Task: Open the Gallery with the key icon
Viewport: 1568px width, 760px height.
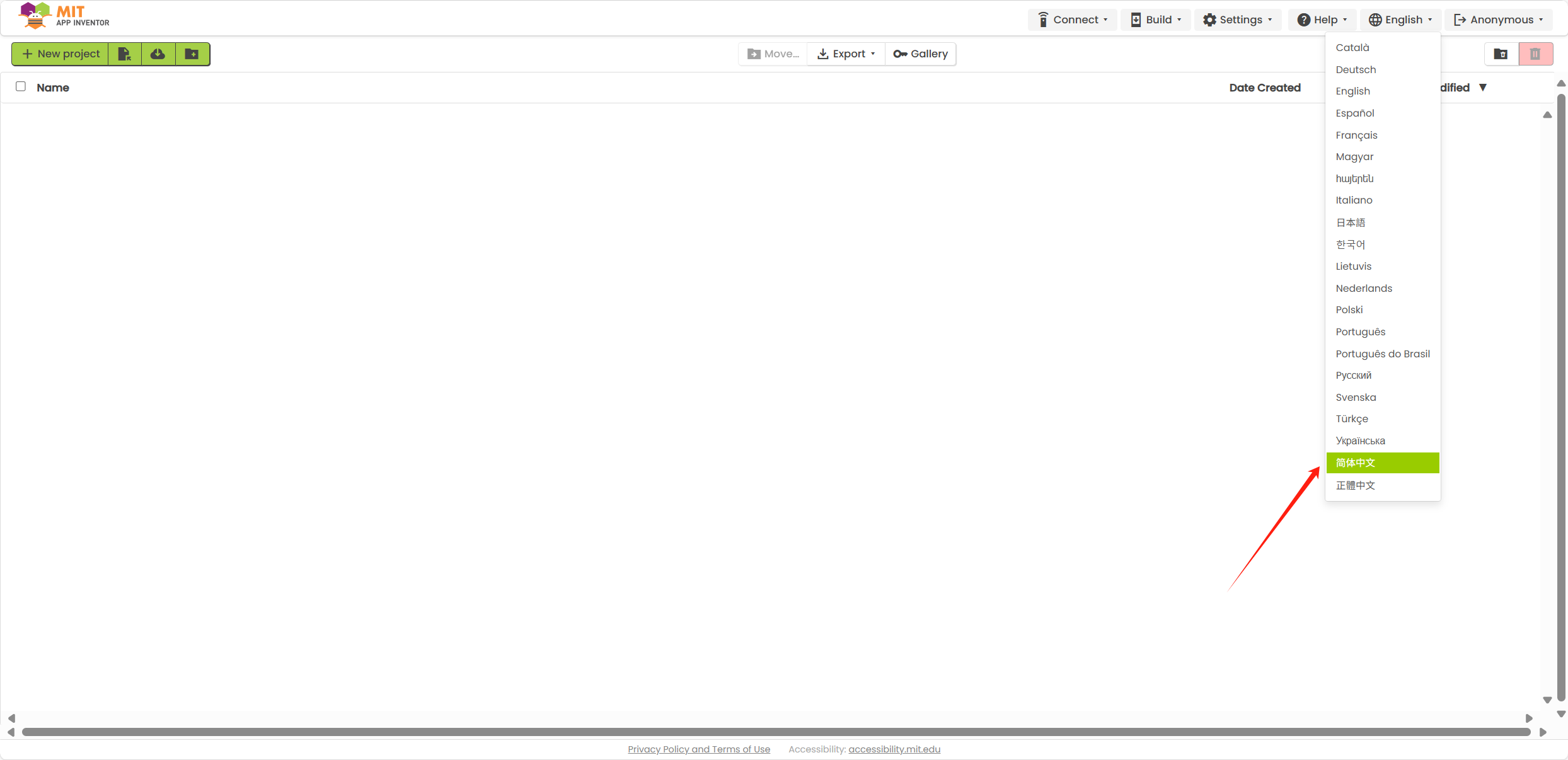Action: pyautogui.click(x=920, y=54)
